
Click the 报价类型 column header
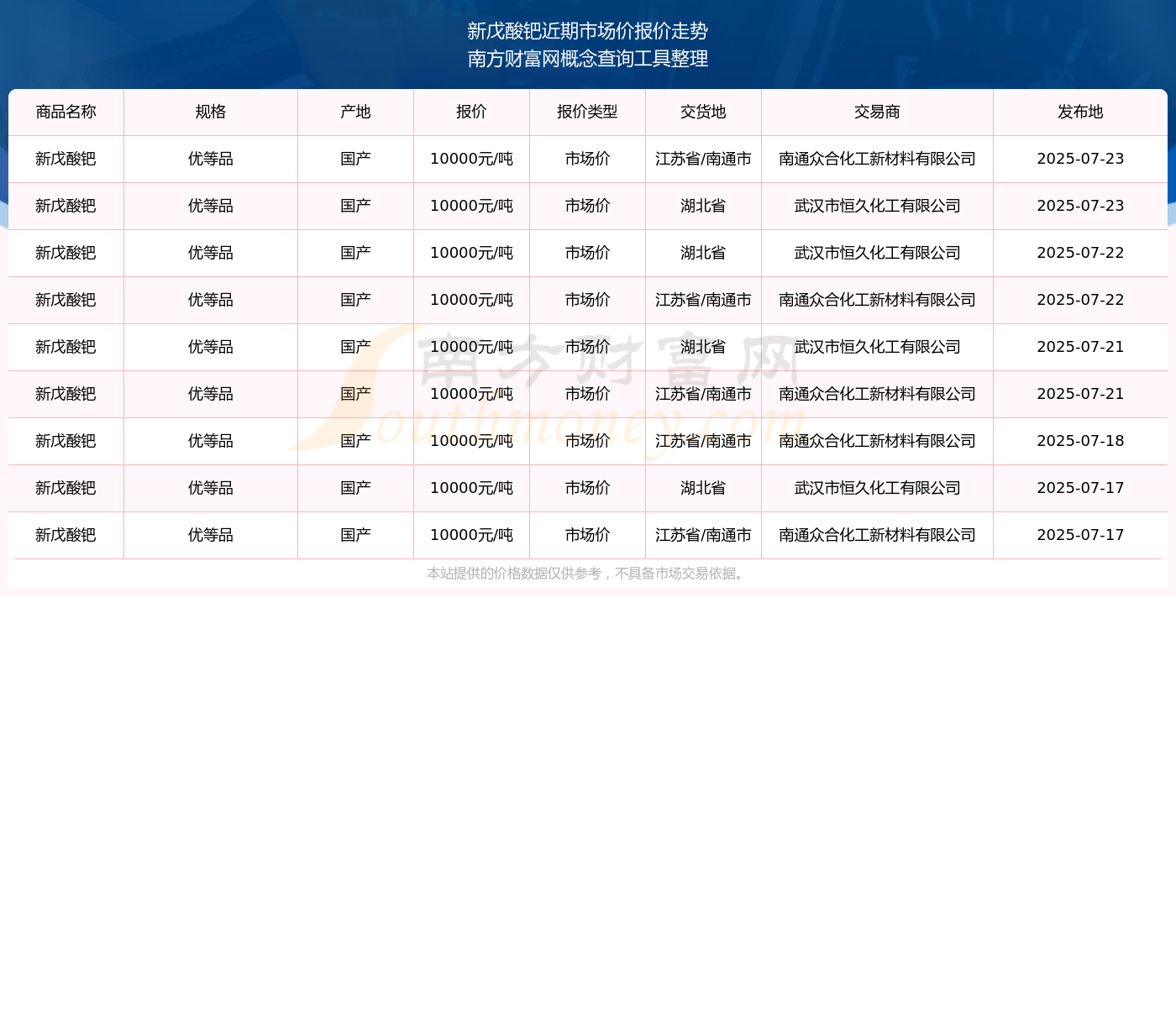[x=588, y=113]
